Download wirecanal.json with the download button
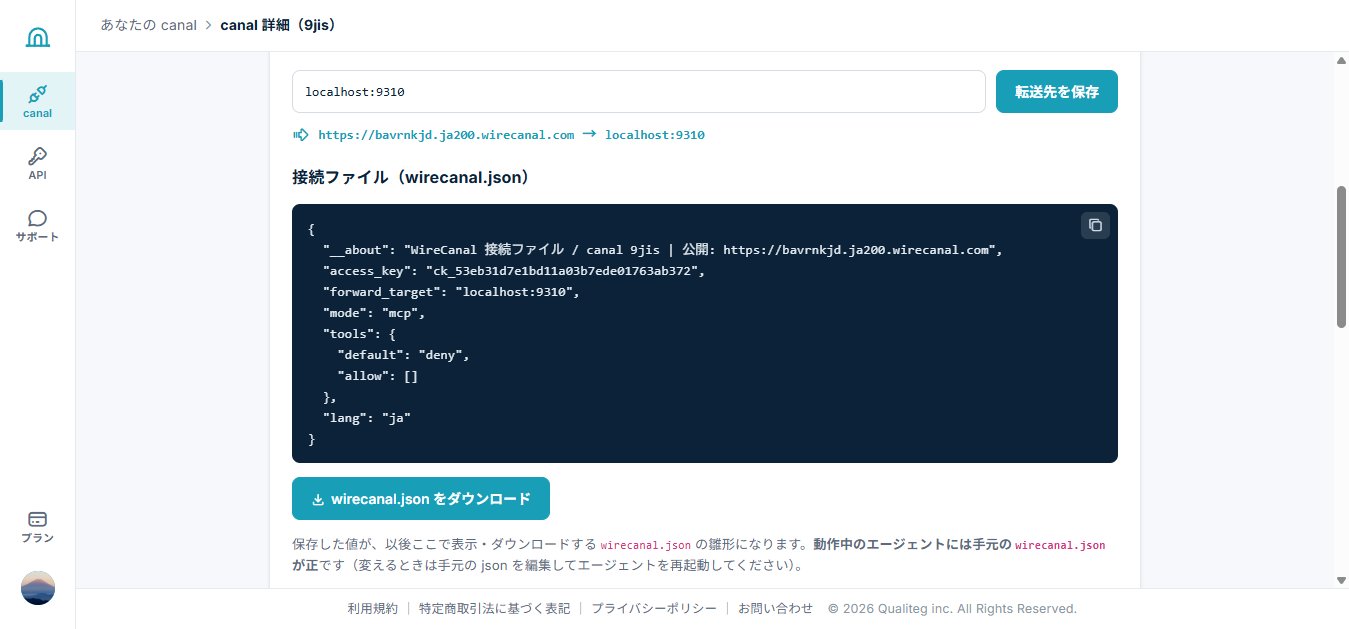This screenshot has width=1349, height=629. tap(421, 498)
